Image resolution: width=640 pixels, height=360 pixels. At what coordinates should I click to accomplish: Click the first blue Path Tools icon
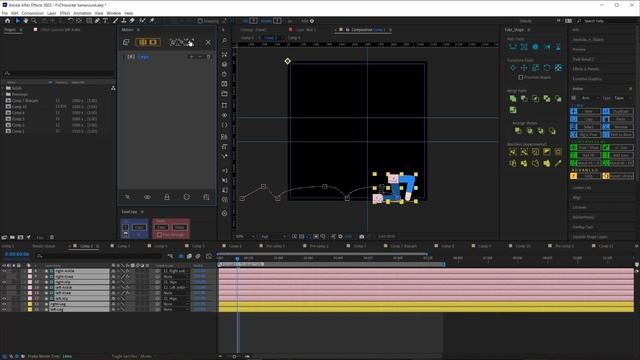pyautogui.click(x=513, y=47)
